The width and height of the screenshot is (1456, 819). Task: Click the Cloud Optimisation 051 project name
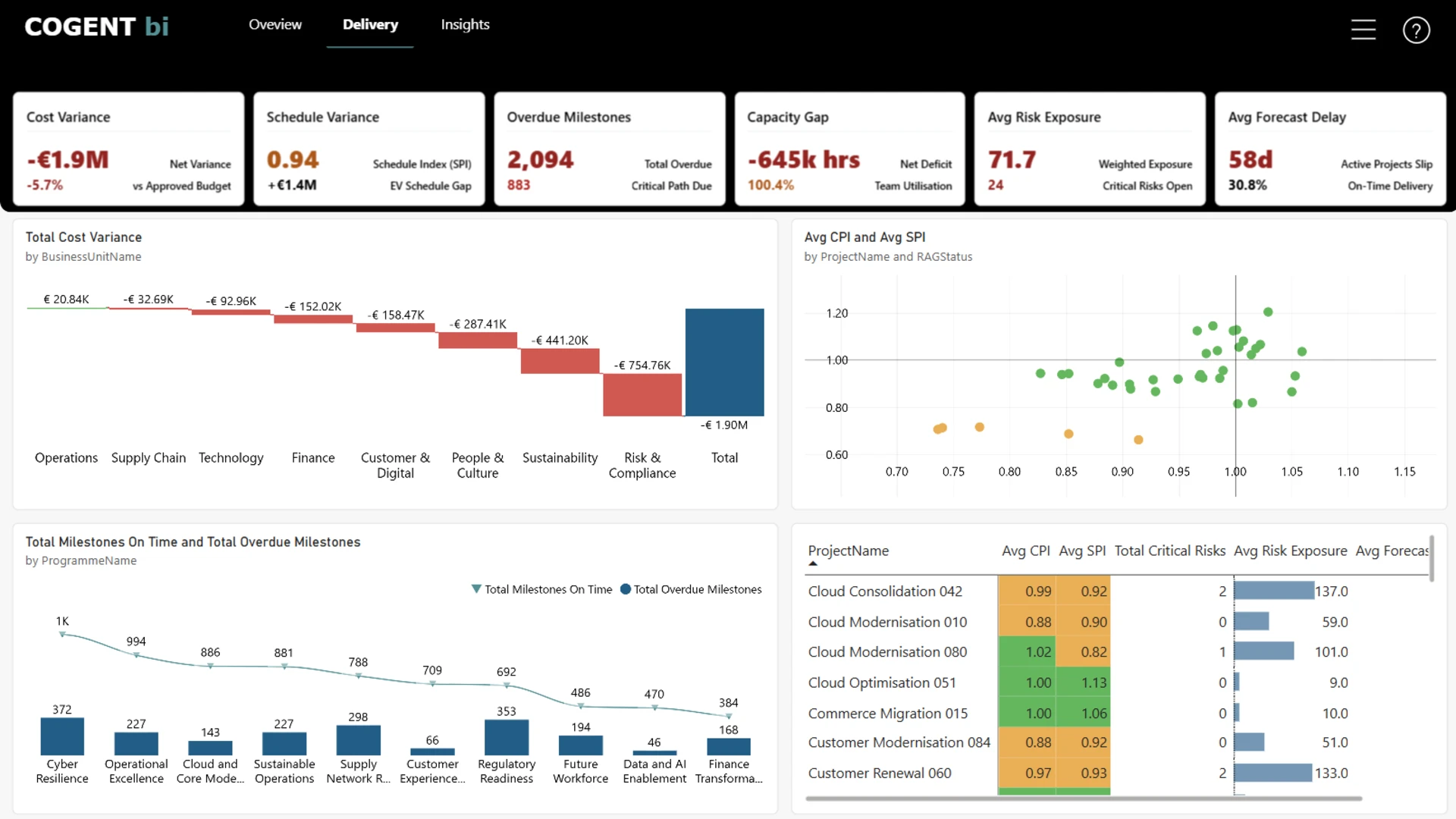[x=882, y=682]
